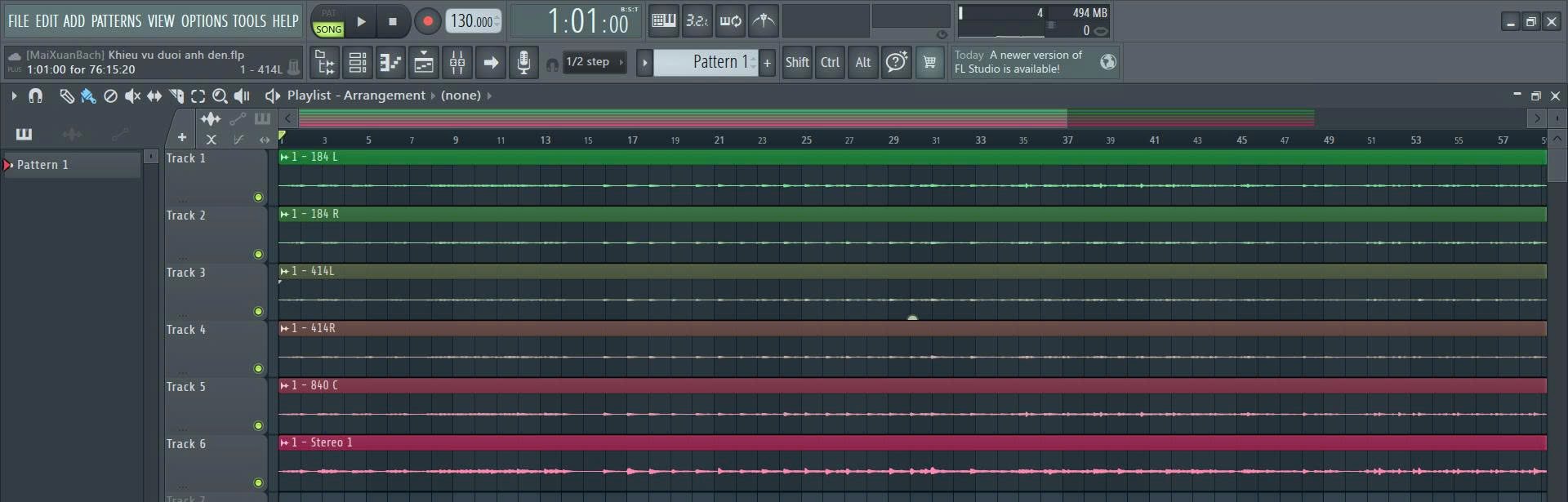The width and height of the screenshot is (1568, 502).
Task: Add a new pattern with plus button
Action: (767, 62)
